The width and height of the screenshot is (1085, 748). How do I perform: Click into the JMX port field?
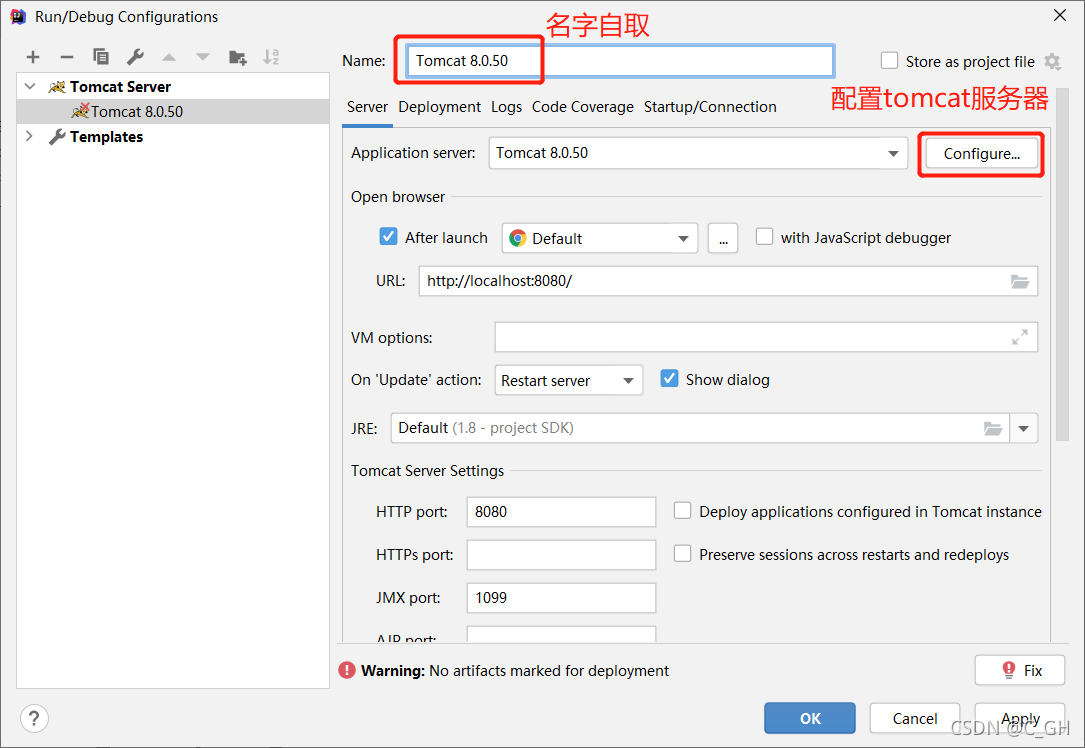(561, 598)
